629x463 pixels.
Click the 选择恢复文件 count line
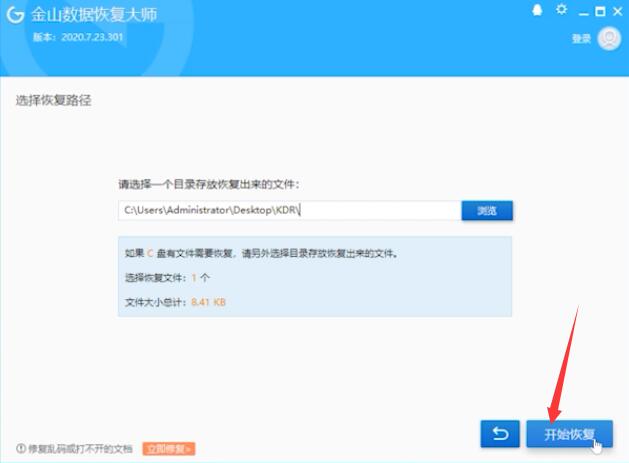pyautogui.click(x=167, y=278)
